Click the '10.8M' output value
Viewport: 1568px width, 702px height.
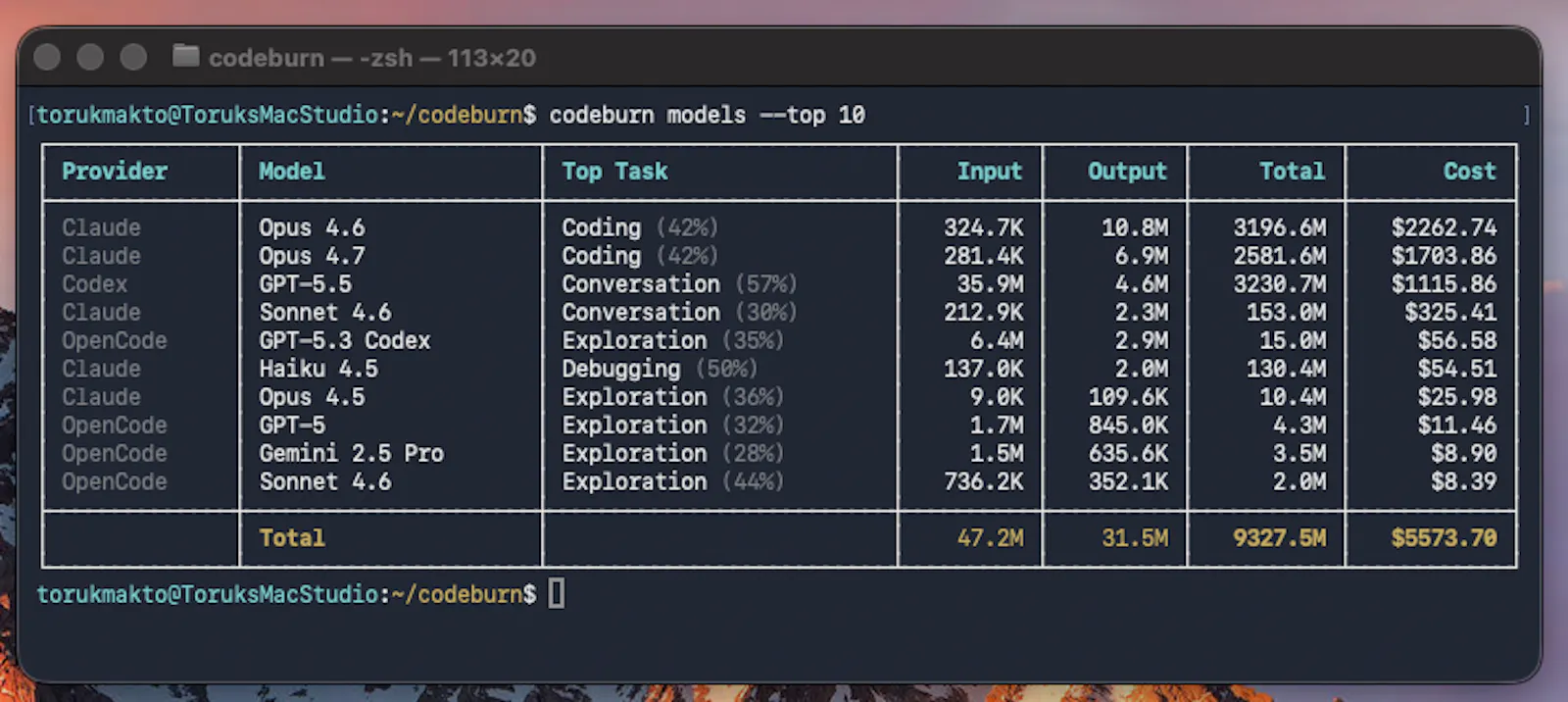1135,227
